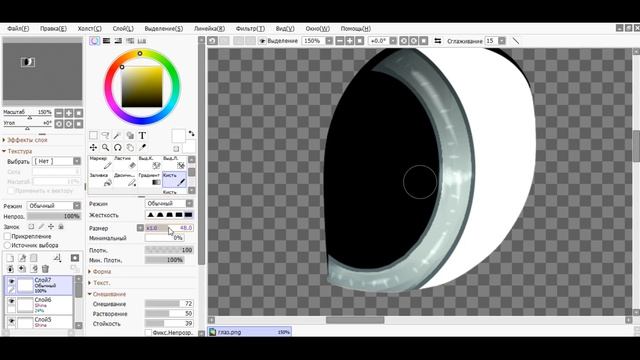Select layer Слой6
Screen dimensions: 640x360
click(x=39, y=305)
